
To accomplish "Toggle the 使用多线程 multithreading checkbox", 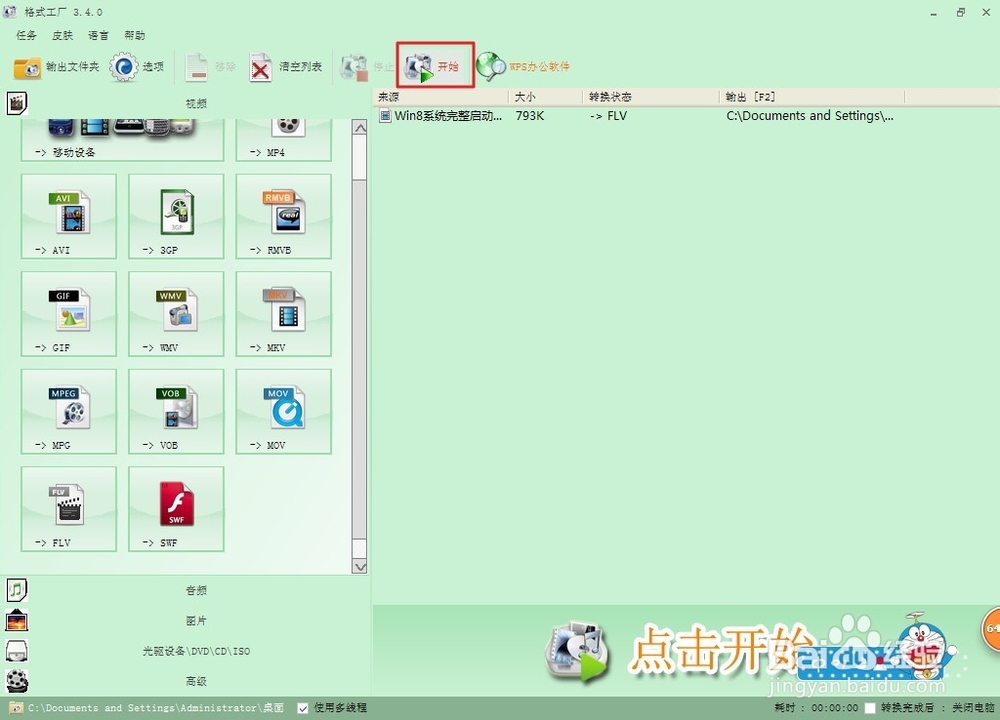I will pyautogui.click(x=302, y=707).
